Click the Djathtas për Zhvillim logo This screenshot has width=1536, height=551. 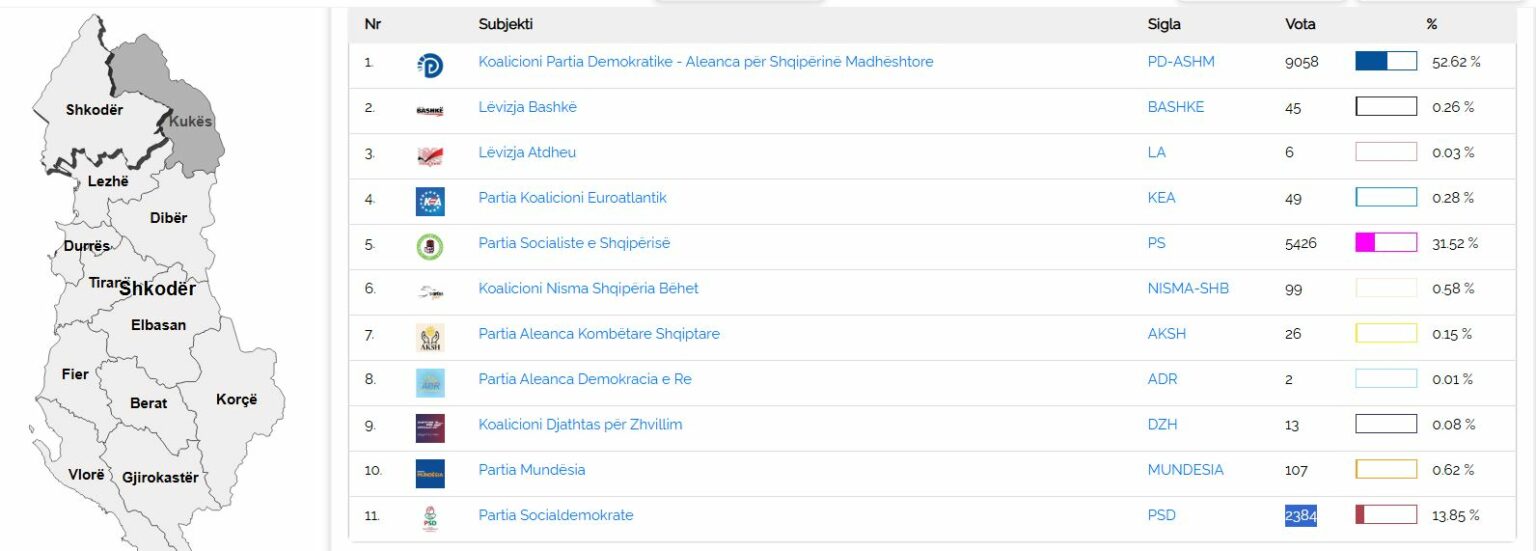click(x=430, y=429)
